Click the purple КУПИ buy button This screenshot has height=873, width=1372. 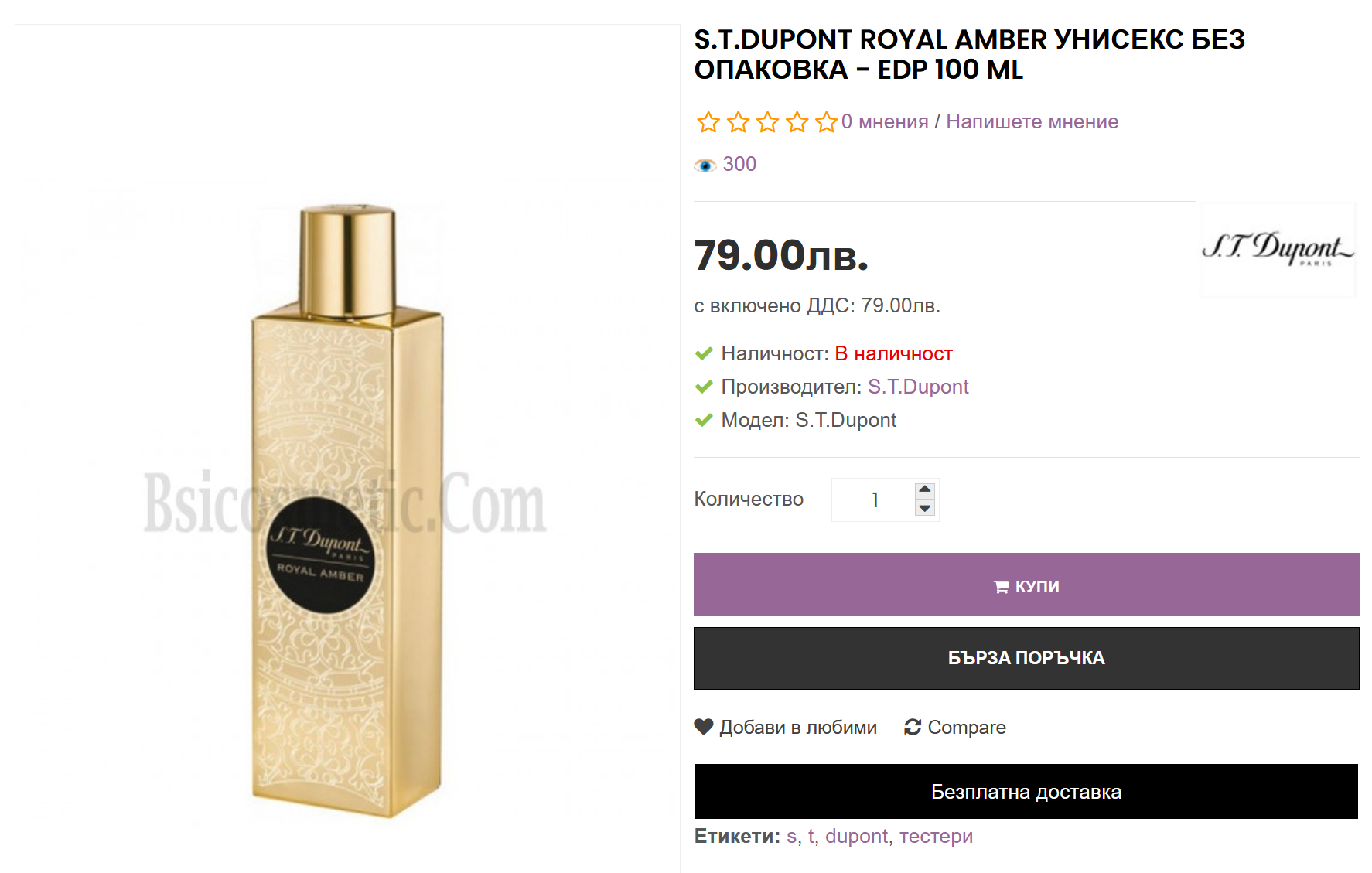click(1026, 585)
